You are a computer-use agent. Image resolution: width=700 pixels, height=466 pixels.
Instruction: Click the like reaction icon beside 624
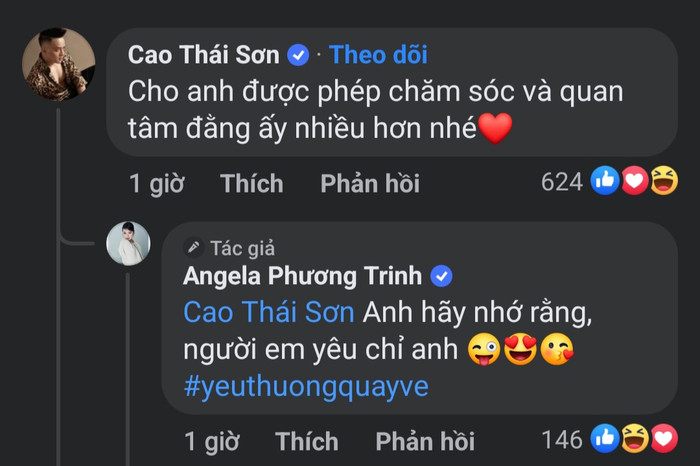(606, 181)
